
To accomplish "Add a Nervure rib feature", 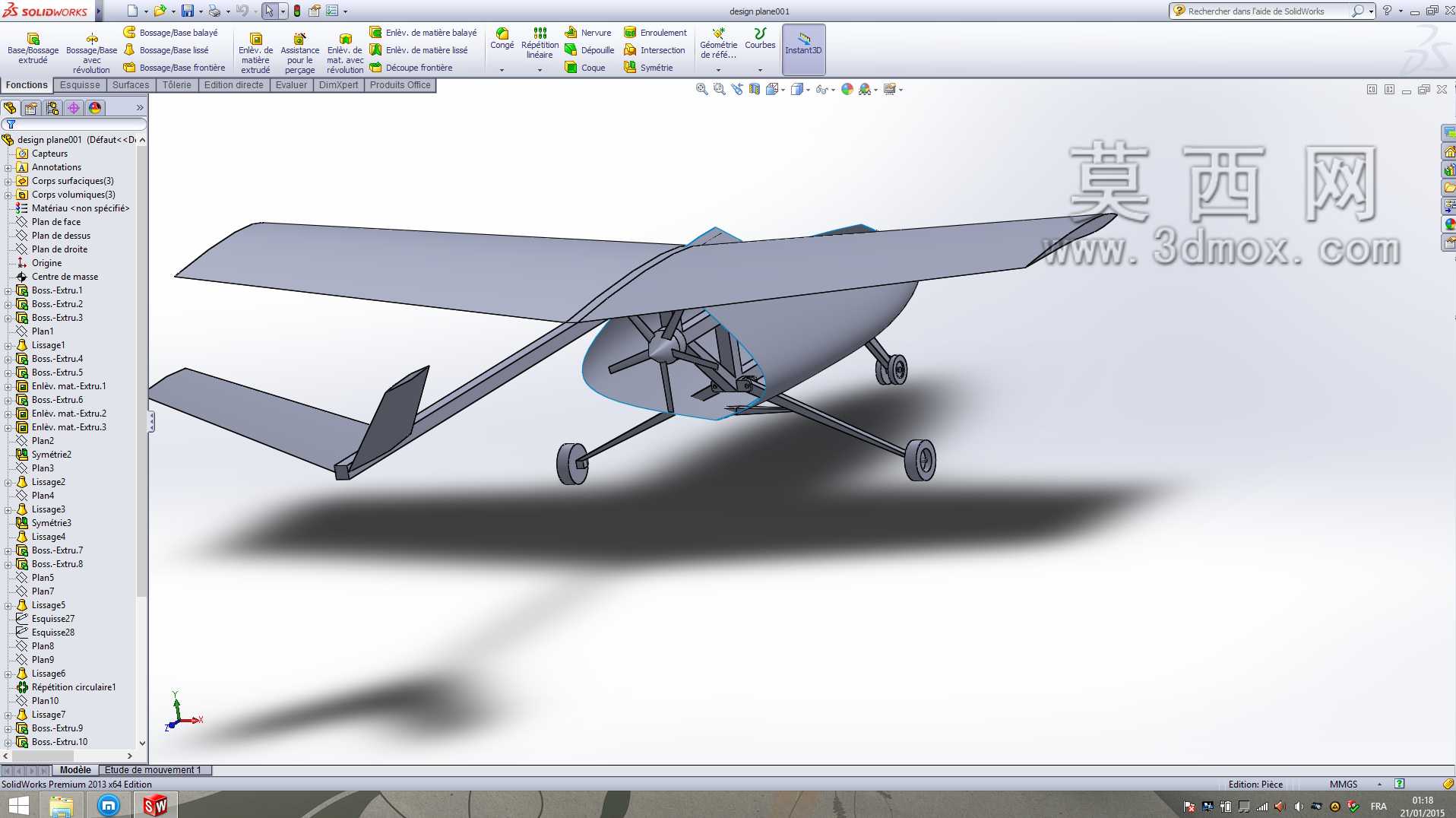I will [x=588, y=33].
